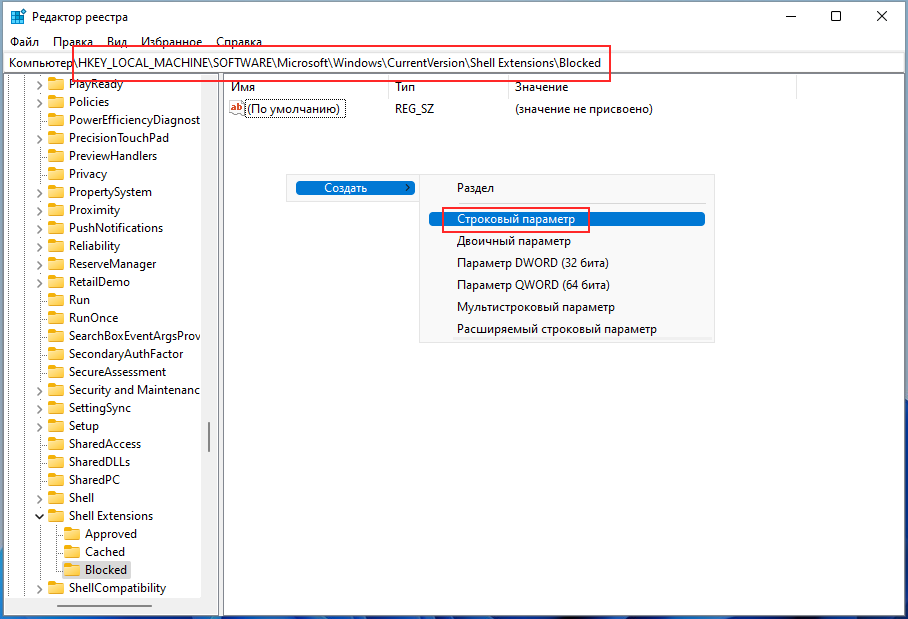Choose Раздел in the create submenu
Screen dimensions: 908x619
click(567, 188)
